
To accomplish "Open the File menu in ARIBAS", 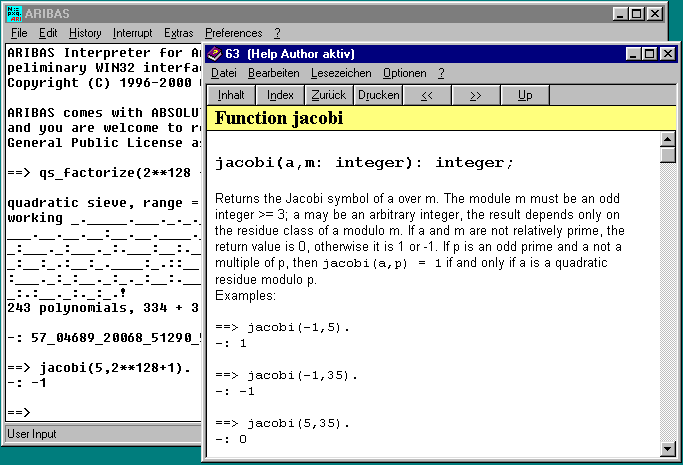I will [19, 33].
